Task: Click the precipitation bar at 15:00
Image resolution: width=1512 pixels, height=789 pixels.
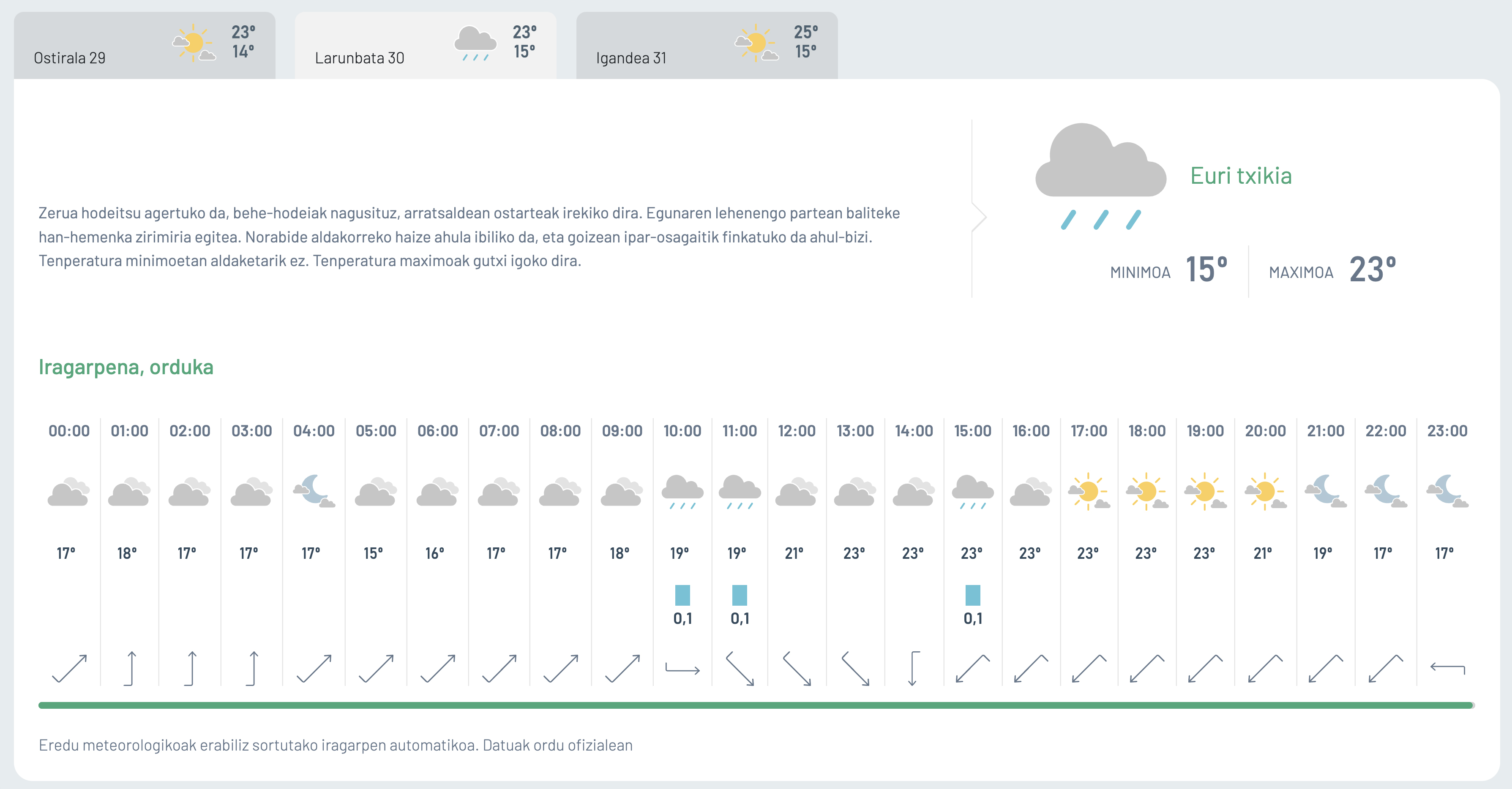Action: click(x=973, y=595)
